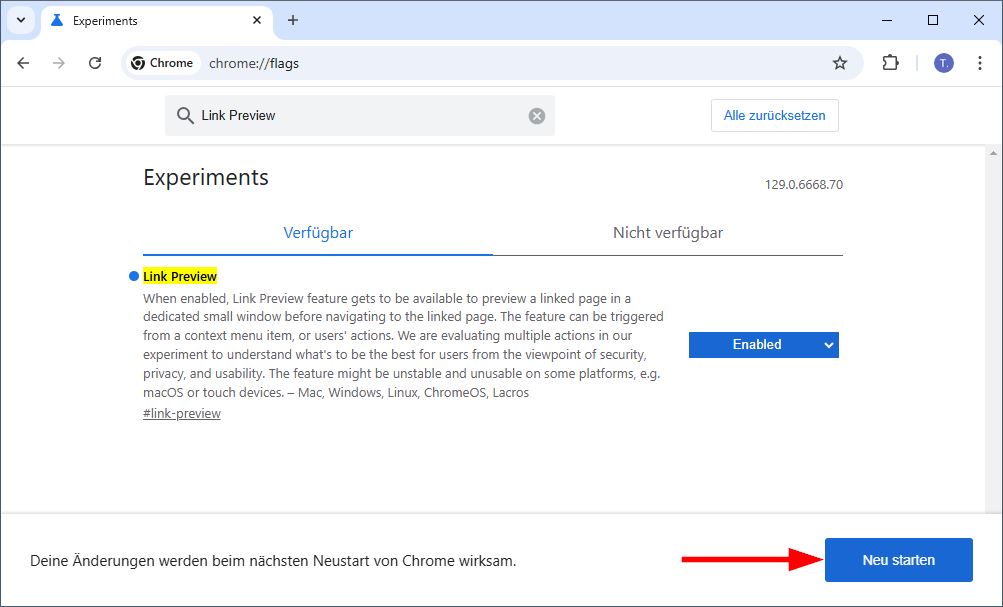Switch to the Nicht verfügbar tab

point(666,232)
